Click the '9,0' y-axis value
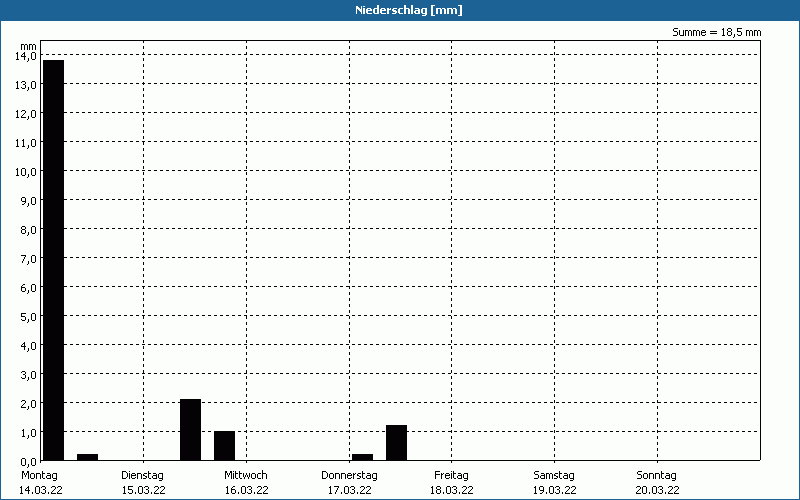The height and width of the screenshot is (500, 800). coord(28,201)
